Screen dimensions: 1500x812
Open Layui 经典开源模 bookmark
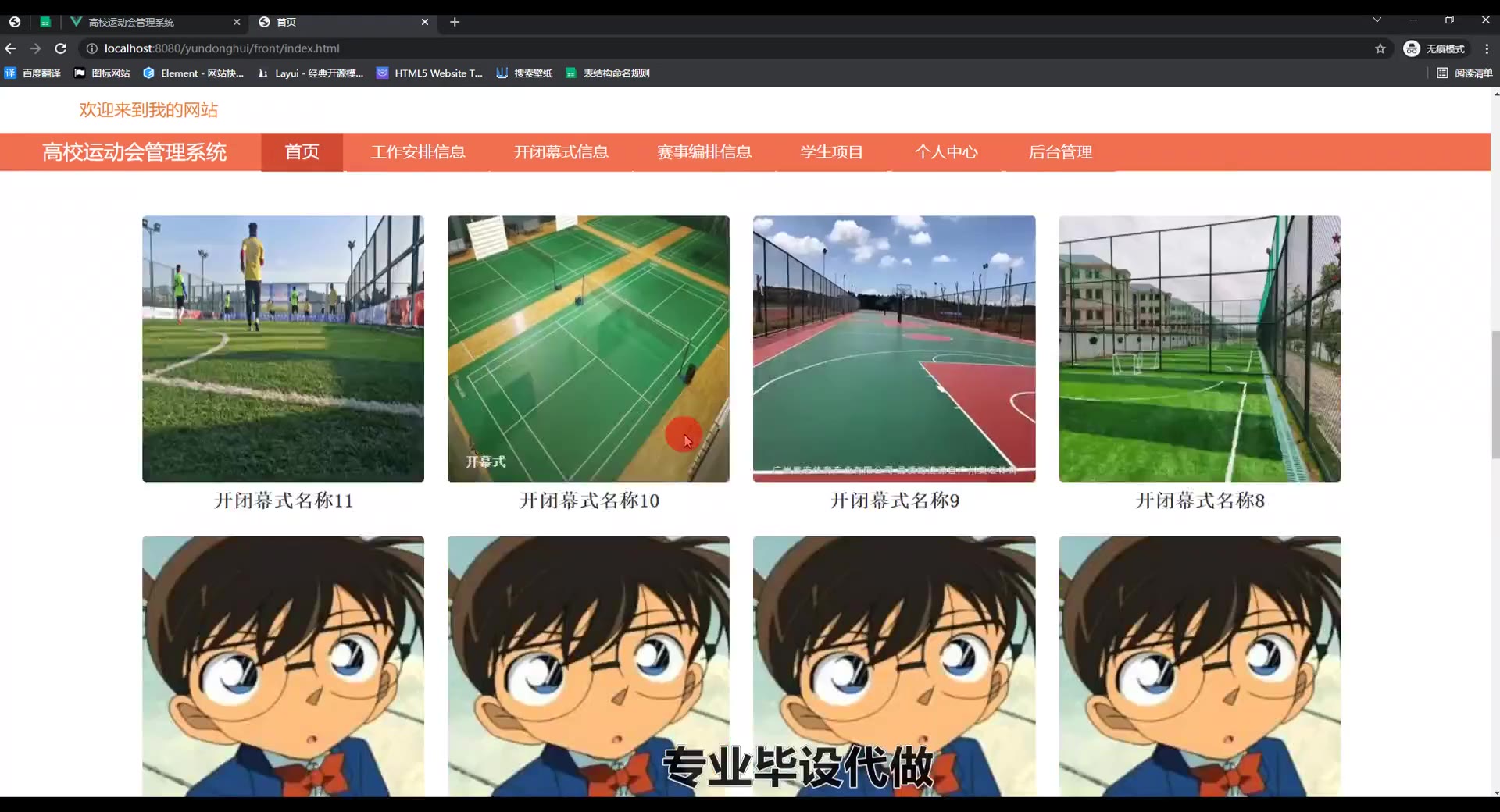point(311,73)
